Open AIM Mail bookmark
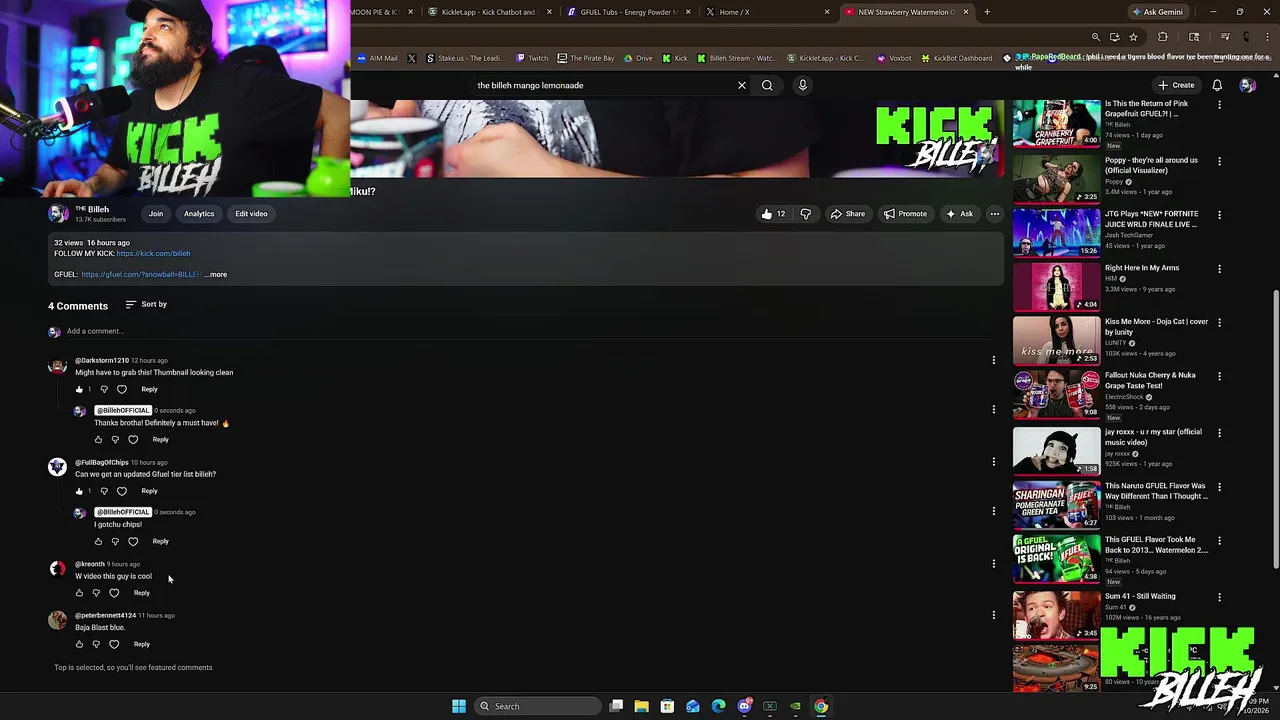 [x=377, y=58]
